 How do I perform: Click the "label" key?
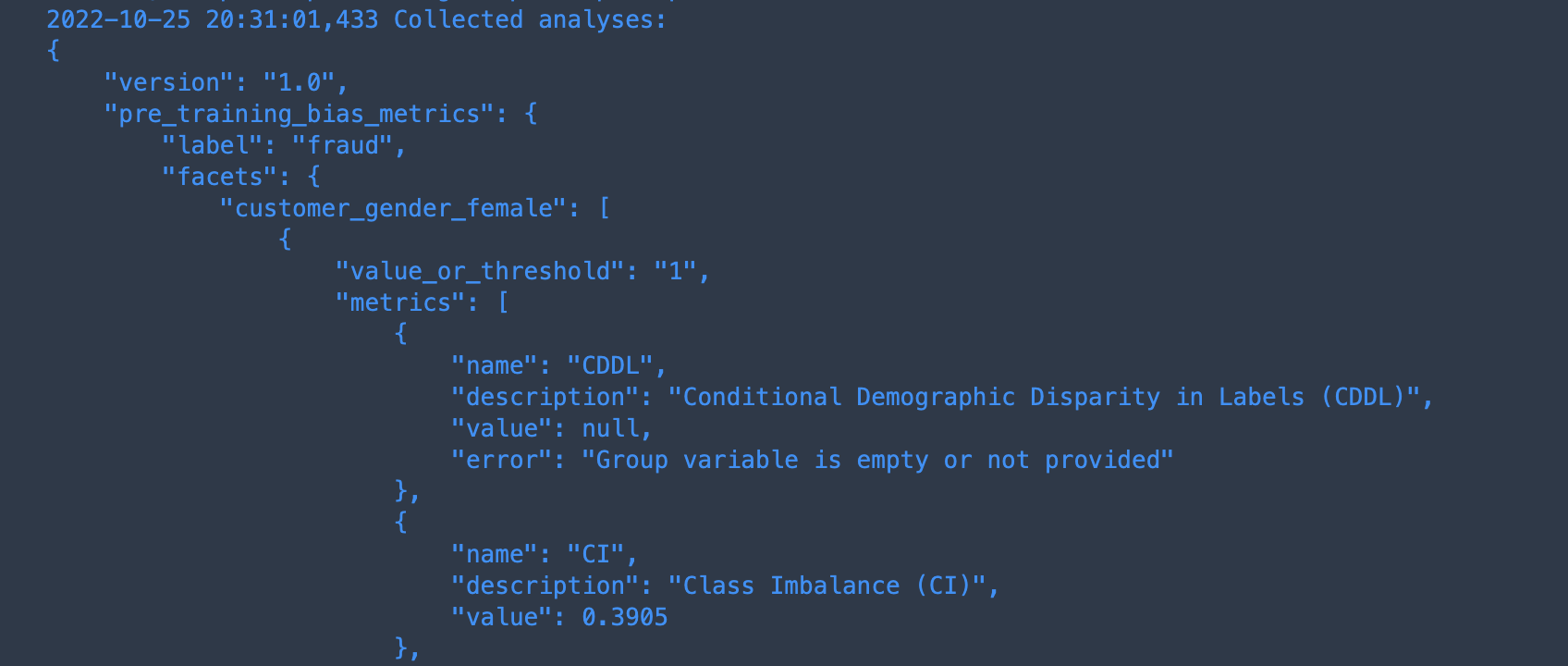click(x=213, y=145)
